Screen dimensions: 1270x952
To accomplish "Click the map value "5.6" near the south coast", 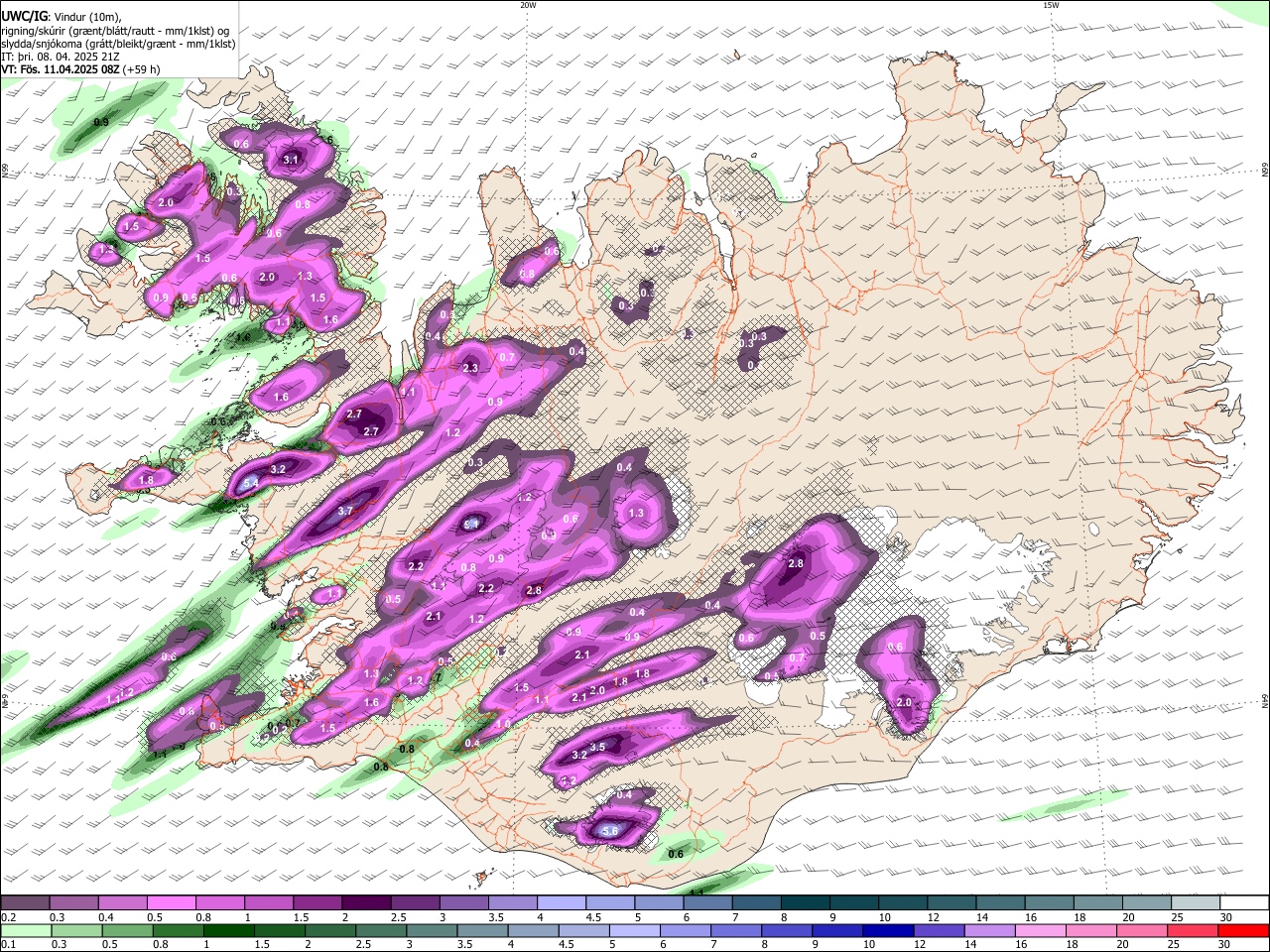I will (x=610, y=831).
